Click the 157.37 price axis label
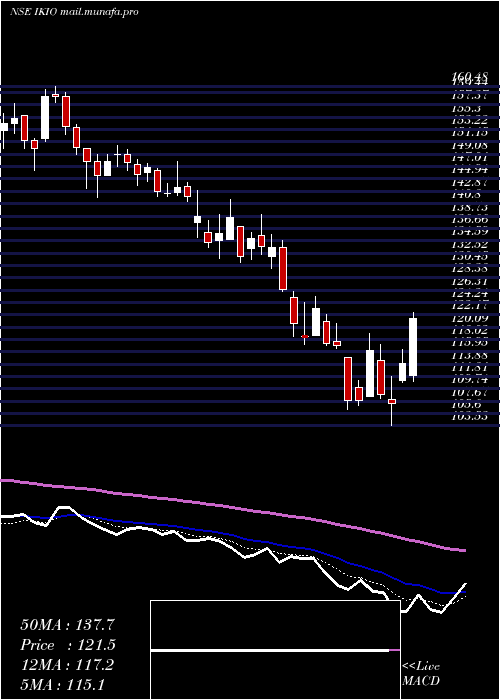Image resolution: width=500 pixels, height=700 pixels. click(x=469, y=96)
